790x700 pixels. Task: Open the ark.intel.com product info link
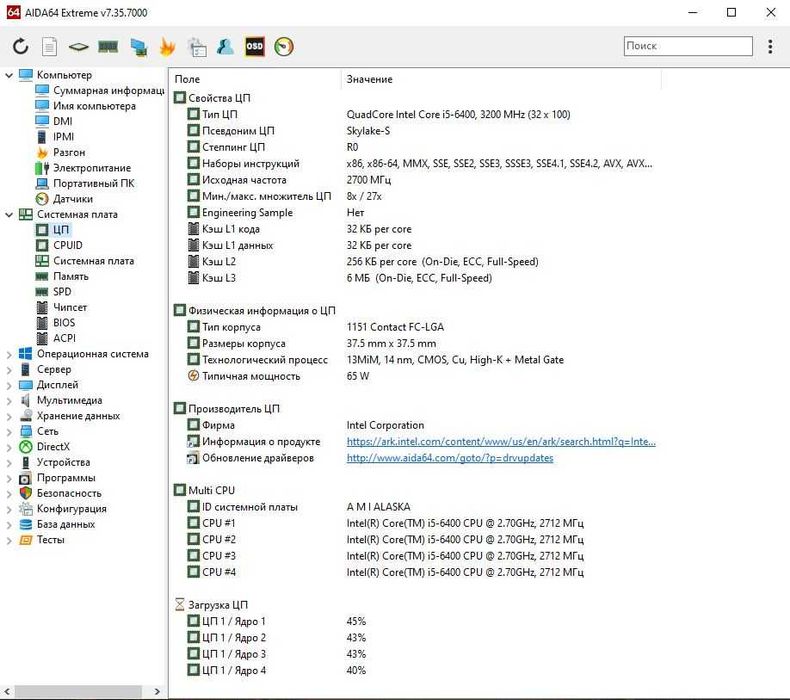click(501, 441)
